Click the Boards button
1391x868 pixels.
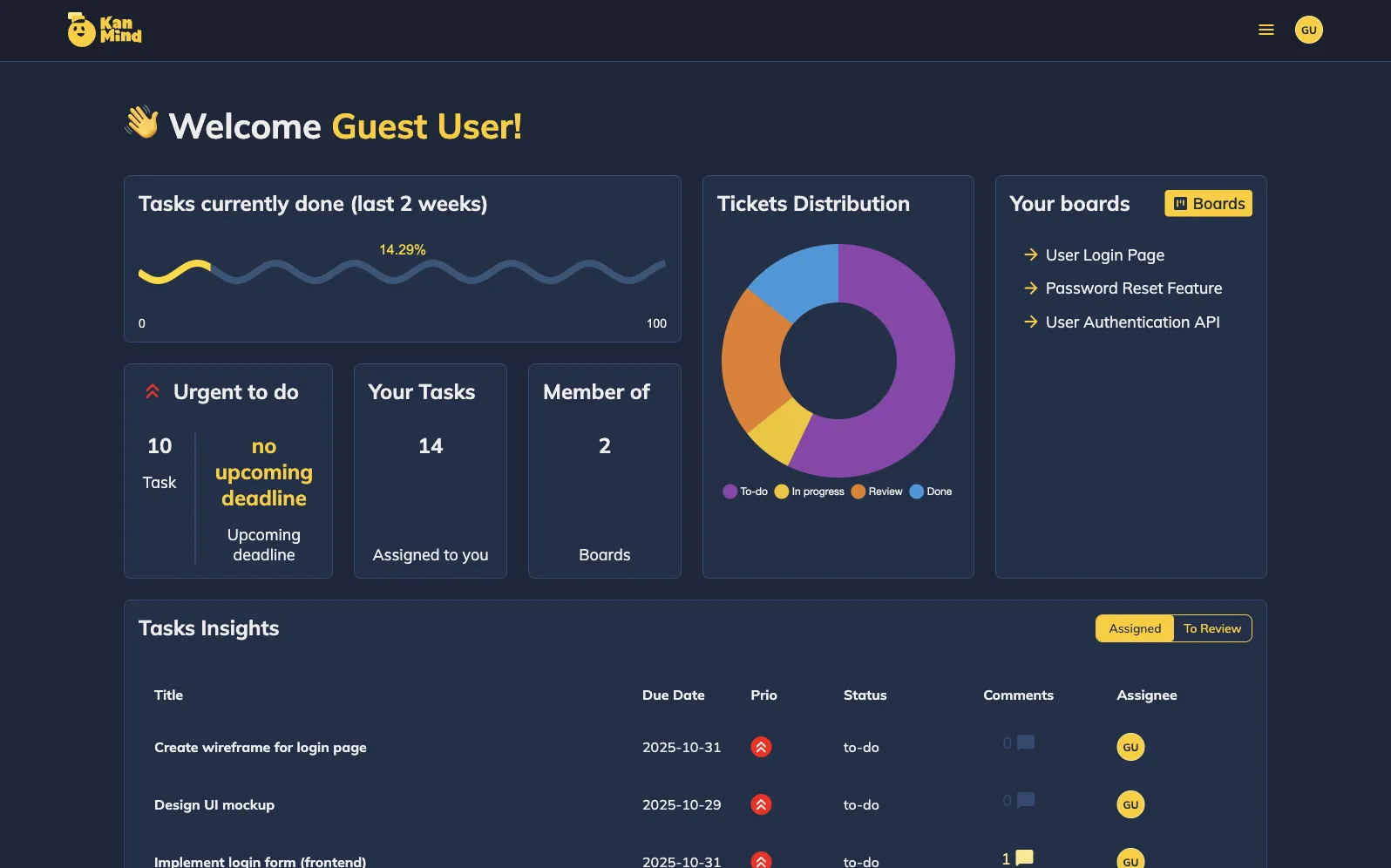tap(1208, 204)
